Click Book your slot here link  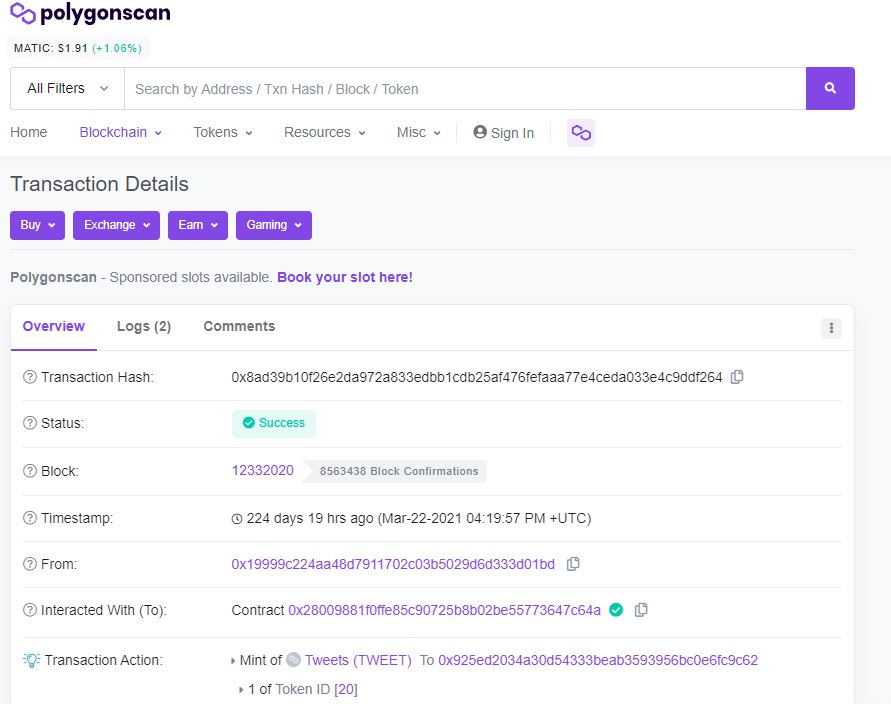click(x=344, y=277)
